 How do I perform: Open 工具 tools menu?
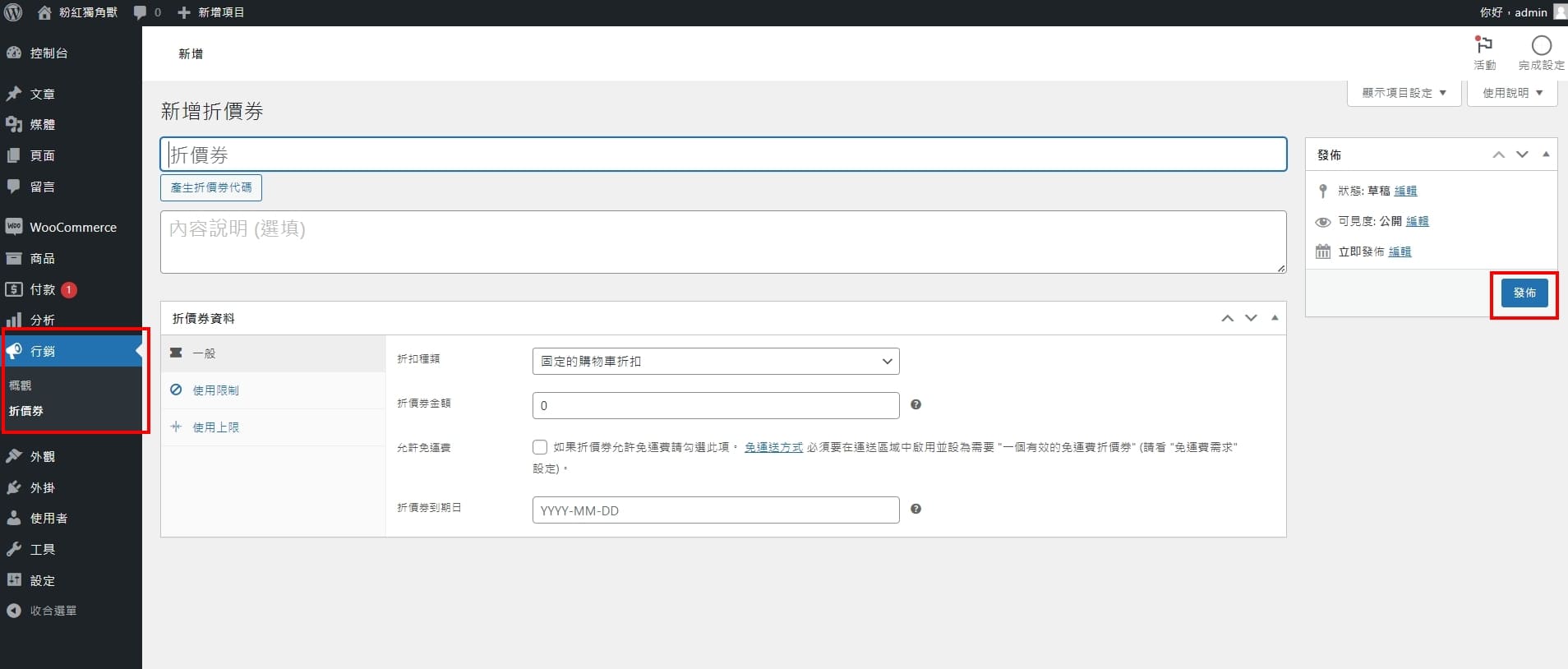pyautogui.click(x=71, y=549)
